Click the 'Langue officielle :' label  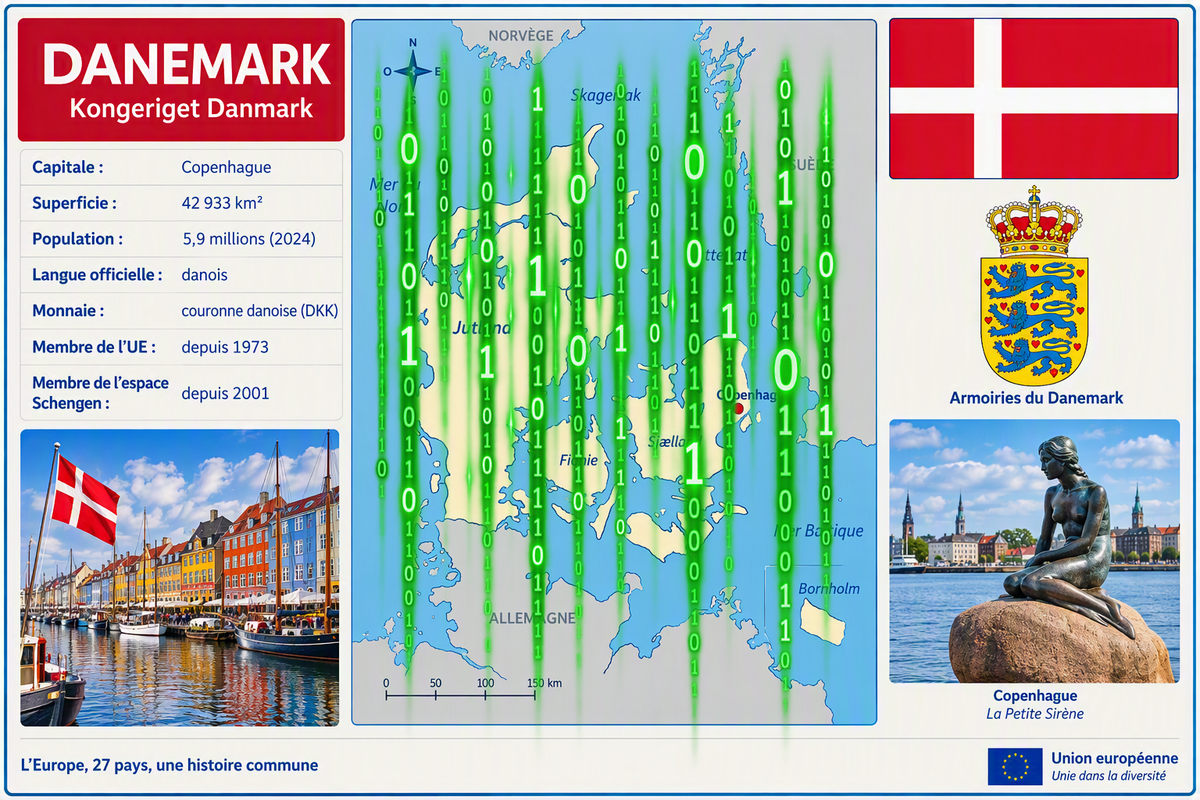(97, 275)
